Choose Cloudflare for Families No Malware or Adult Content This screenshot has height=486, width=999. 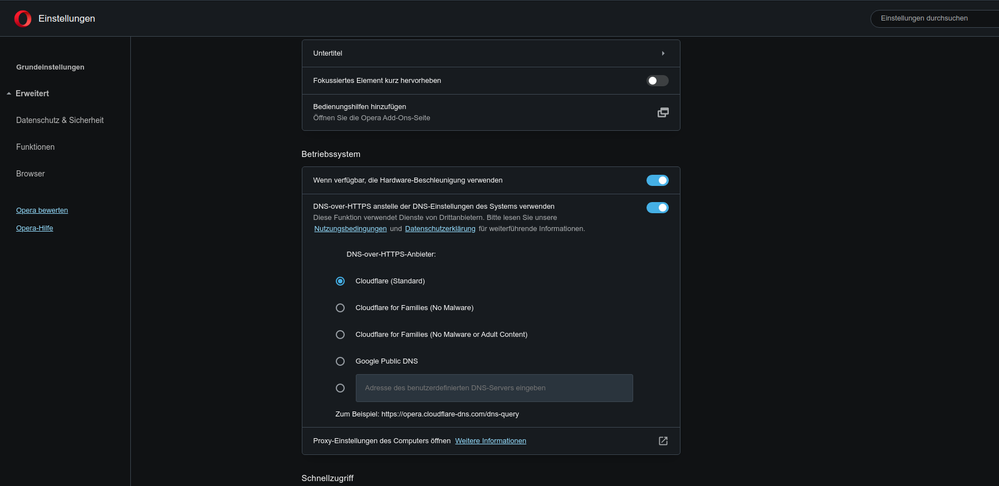pos(340,334)
